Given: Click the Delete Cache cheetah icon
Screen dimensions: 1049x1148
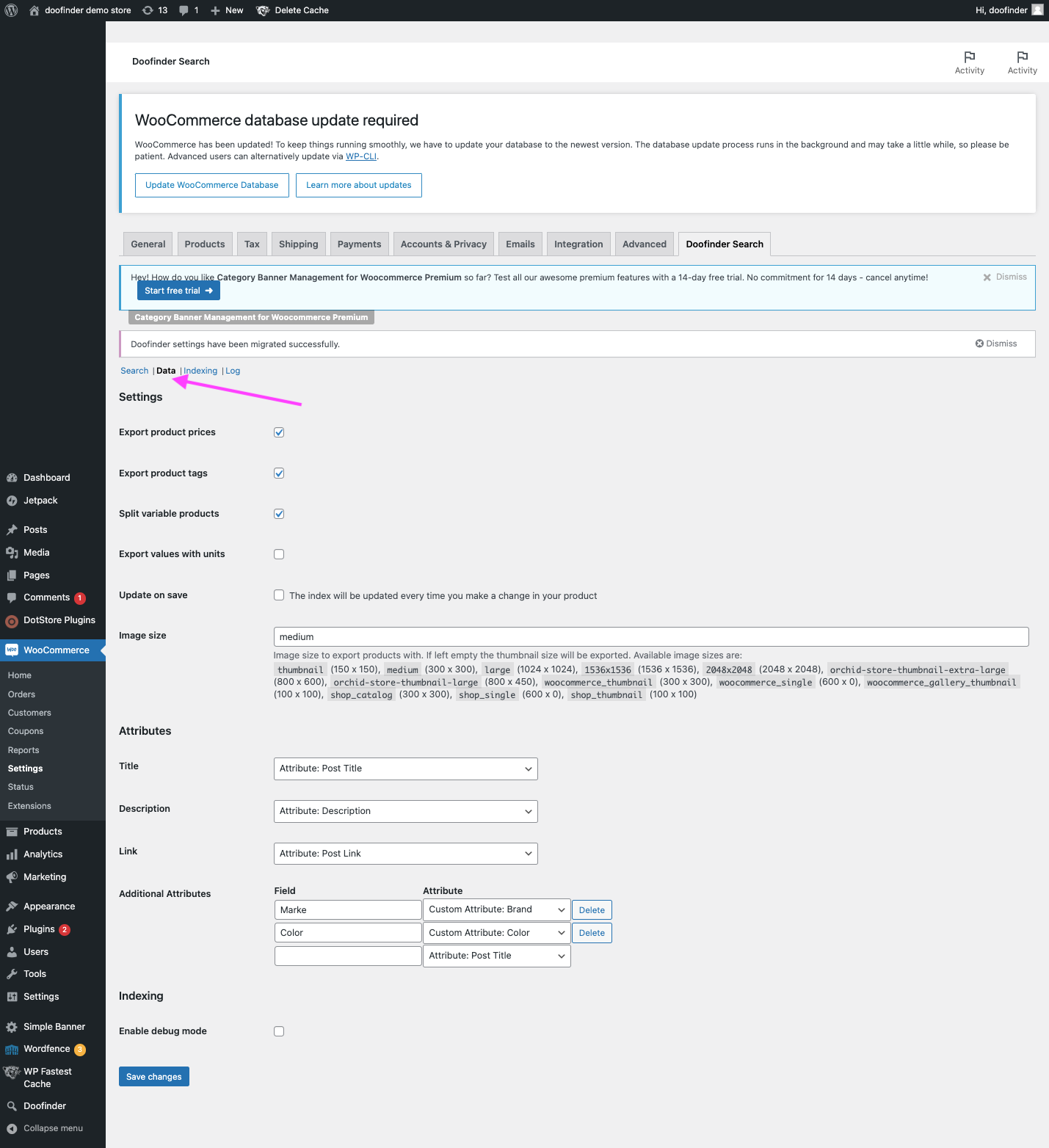Looking at the screenshot, I should [263, 10].
